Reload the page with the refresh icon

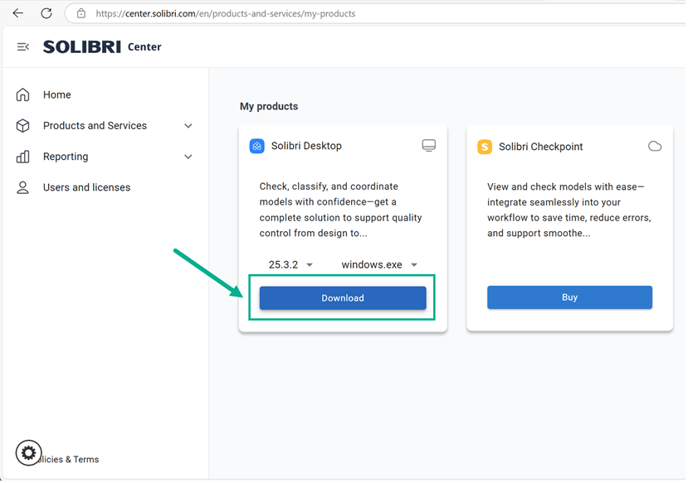point(46,13)
